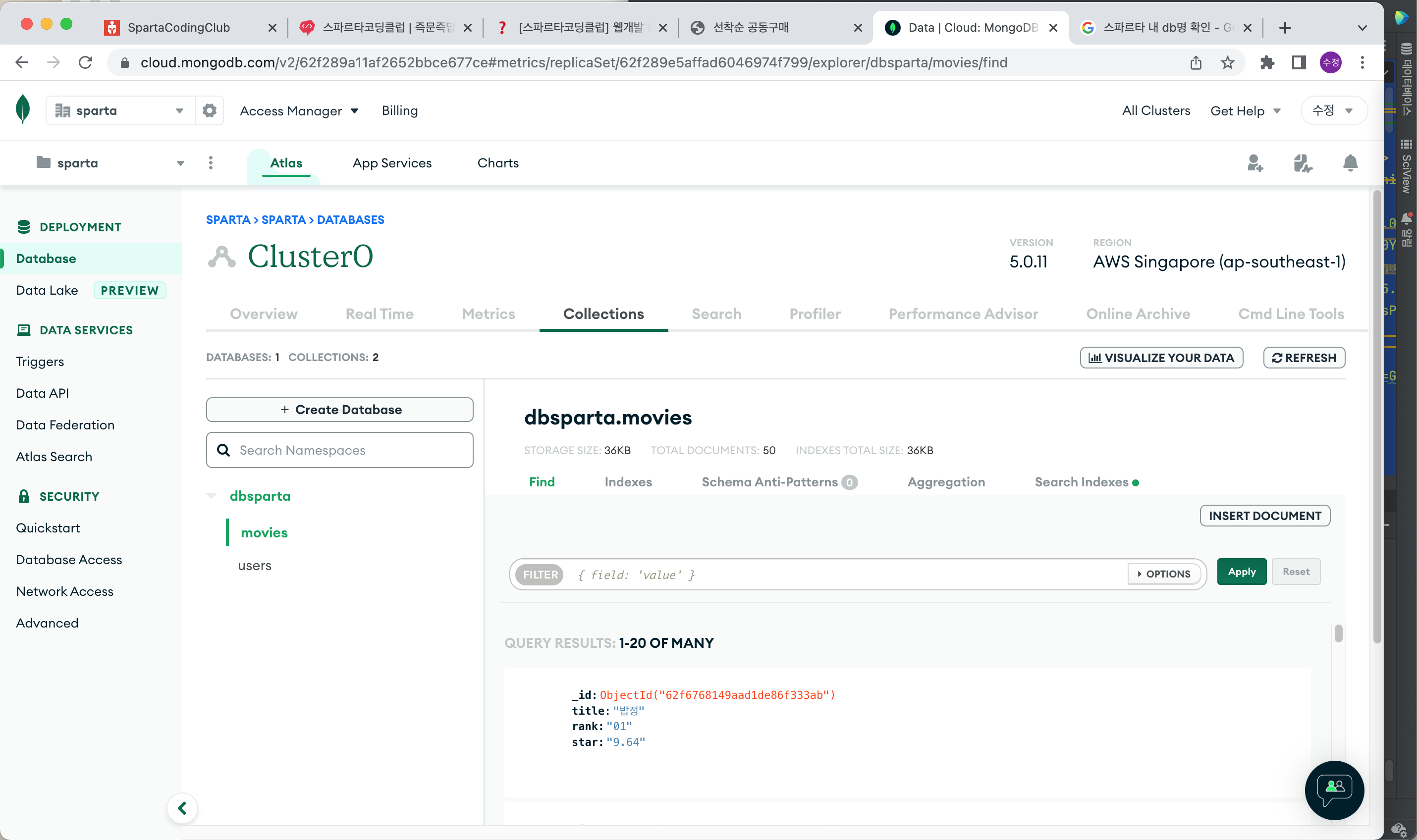The height and width of the screenshot is (840, 1417).
Task: Collapse the dbsparta database tree
Action: pyautogui.click(x=211, y=496)
